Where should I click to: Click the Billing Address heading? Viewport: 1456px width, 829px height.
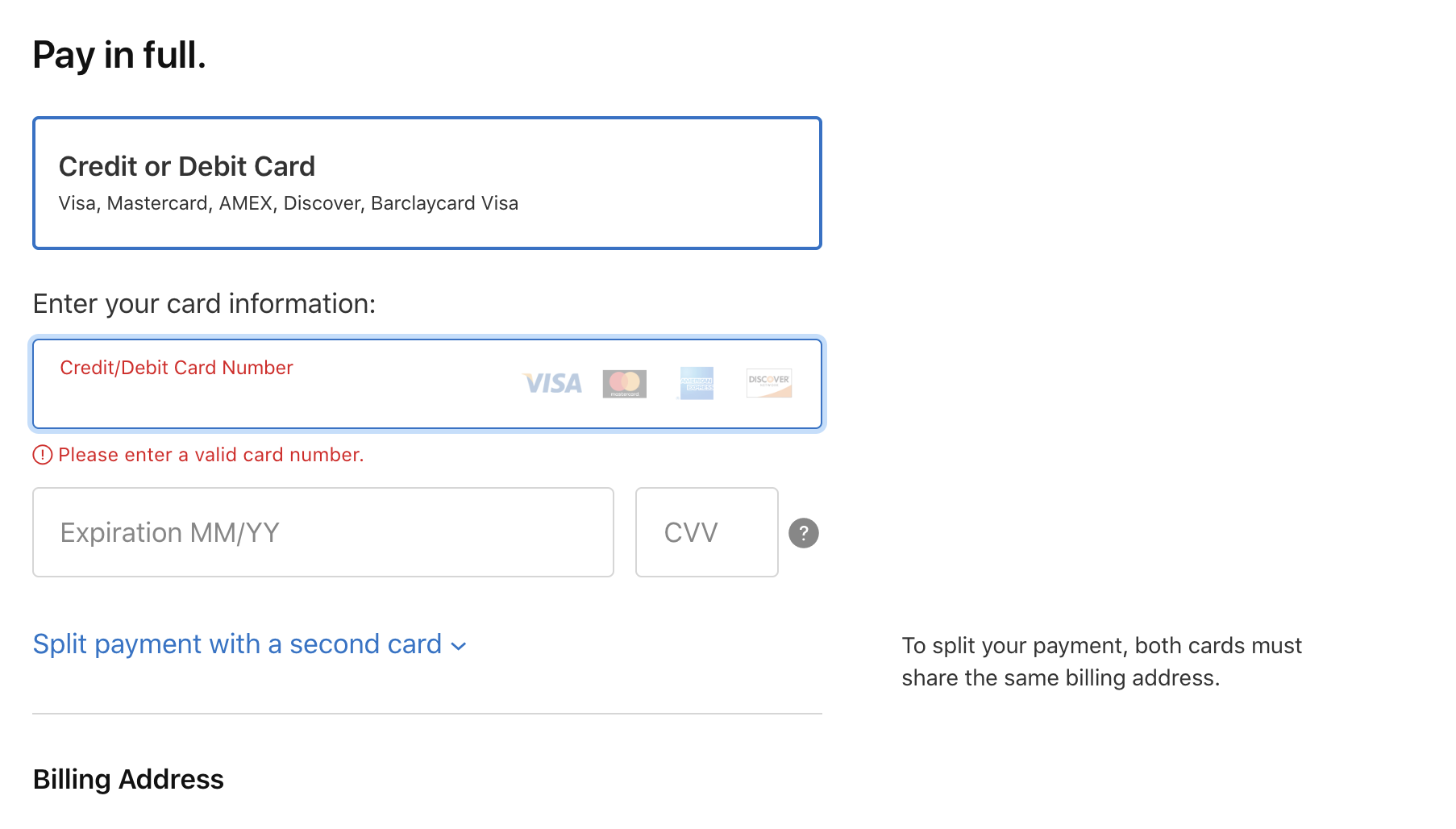click(128, 780)
